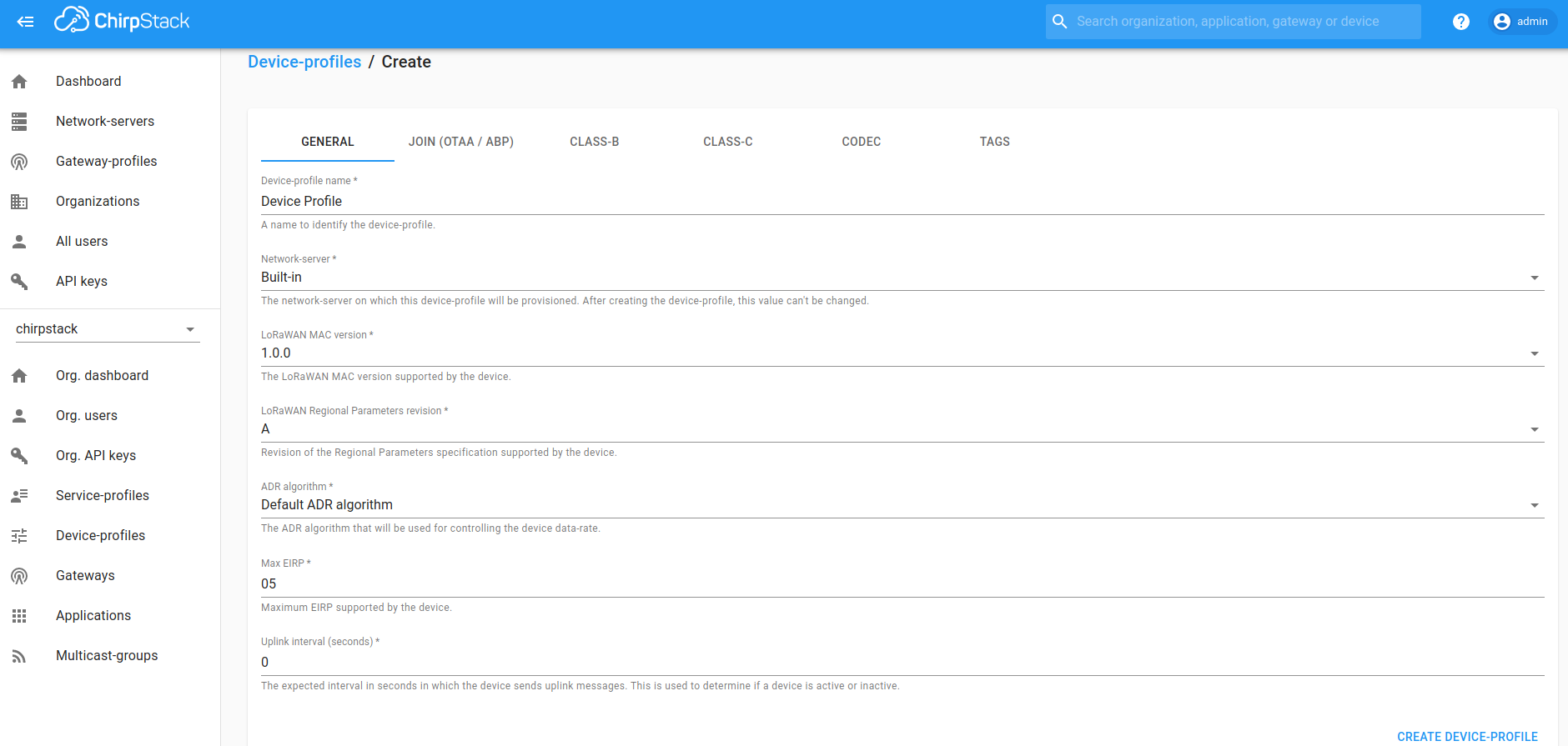Click the Applications grid icon

19,616
